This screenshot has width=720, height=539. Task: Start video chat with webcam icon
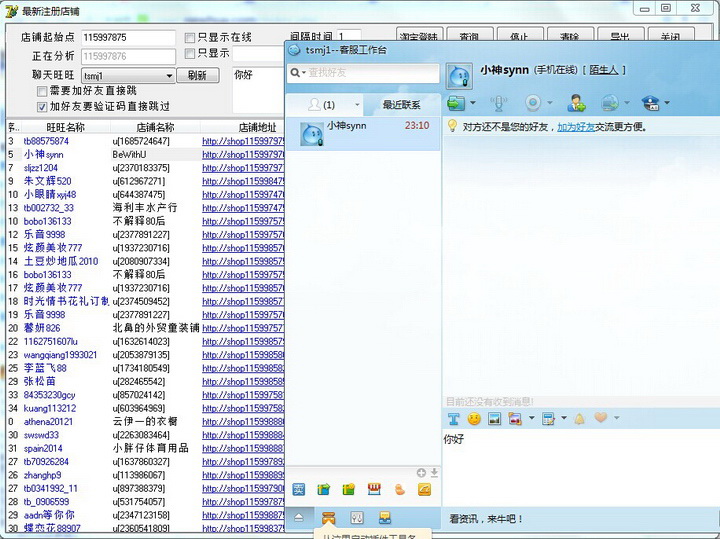[x=533, y=103]
